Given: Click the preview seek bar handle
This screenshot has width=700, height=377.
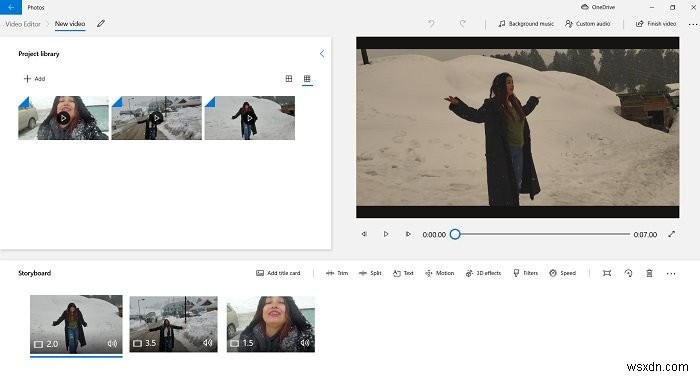Looking at the screenshot, I should tap(455, 234).
